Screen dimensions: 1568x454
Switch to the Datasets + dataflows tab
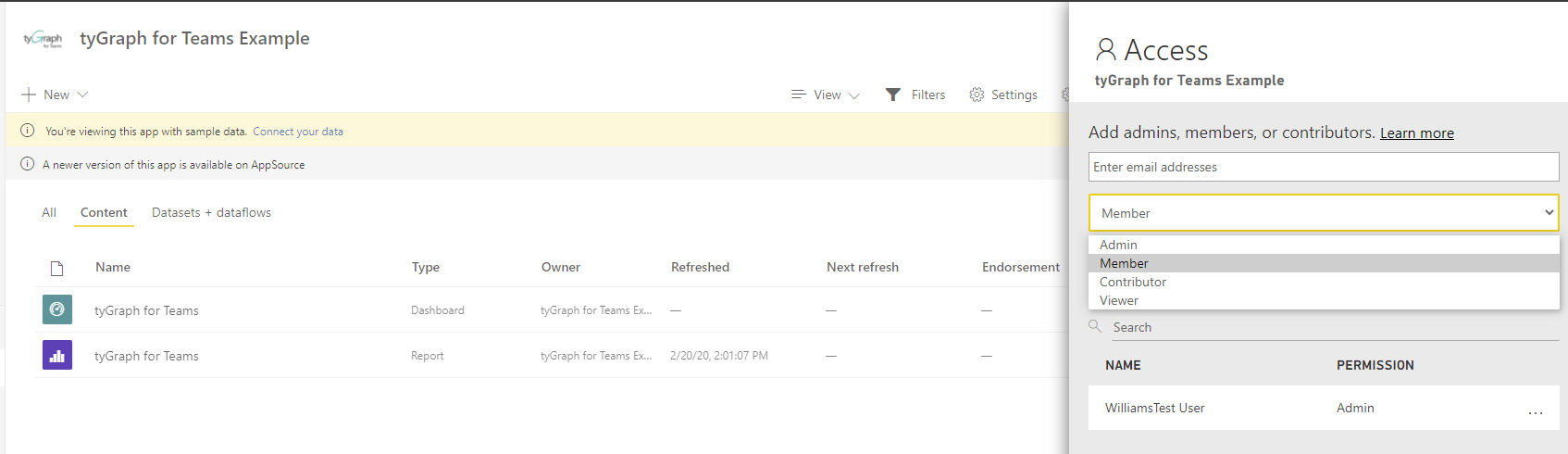click(211, 212)
